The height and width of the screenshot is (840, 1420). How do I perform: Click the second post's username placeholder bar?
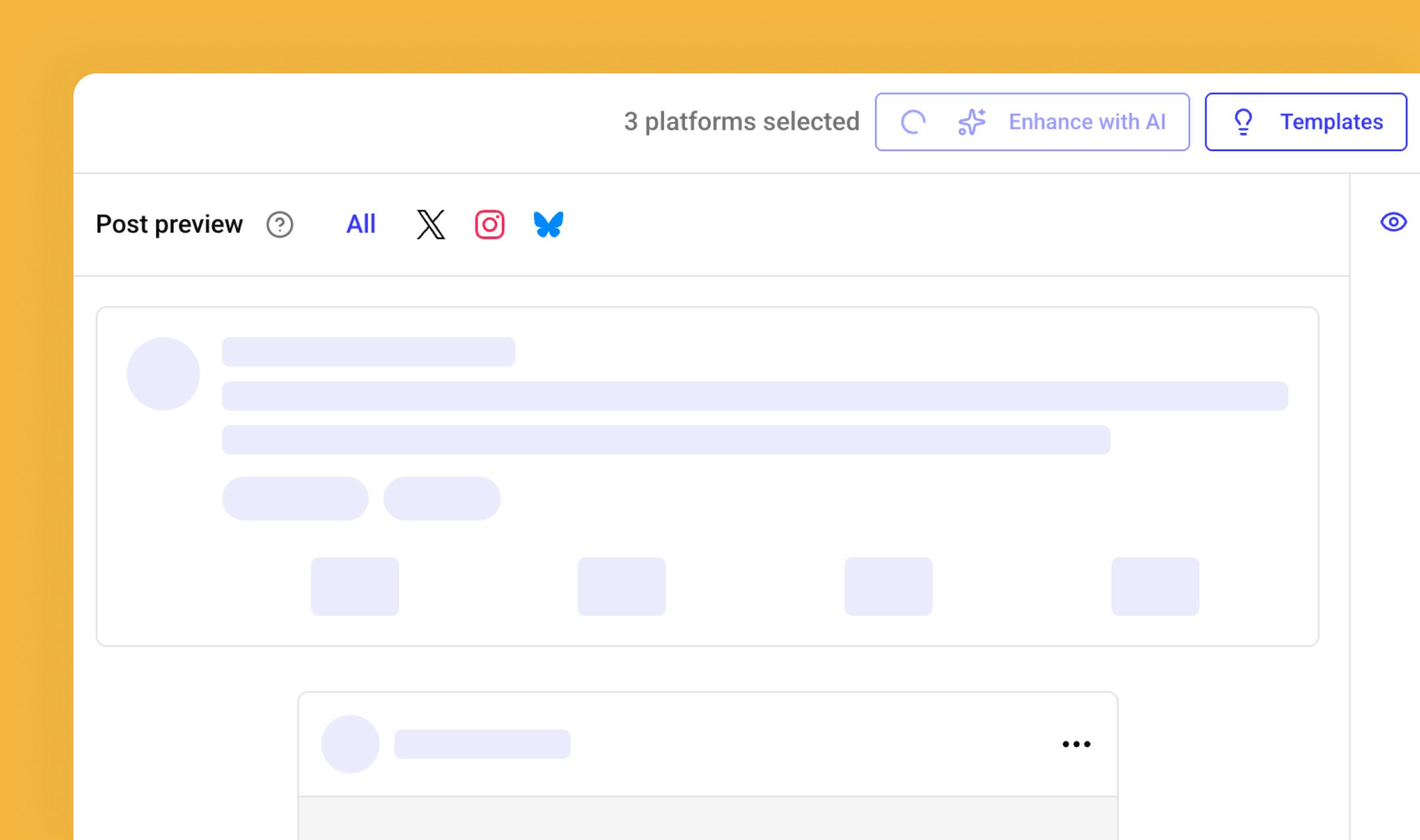(x=482, y=744)
